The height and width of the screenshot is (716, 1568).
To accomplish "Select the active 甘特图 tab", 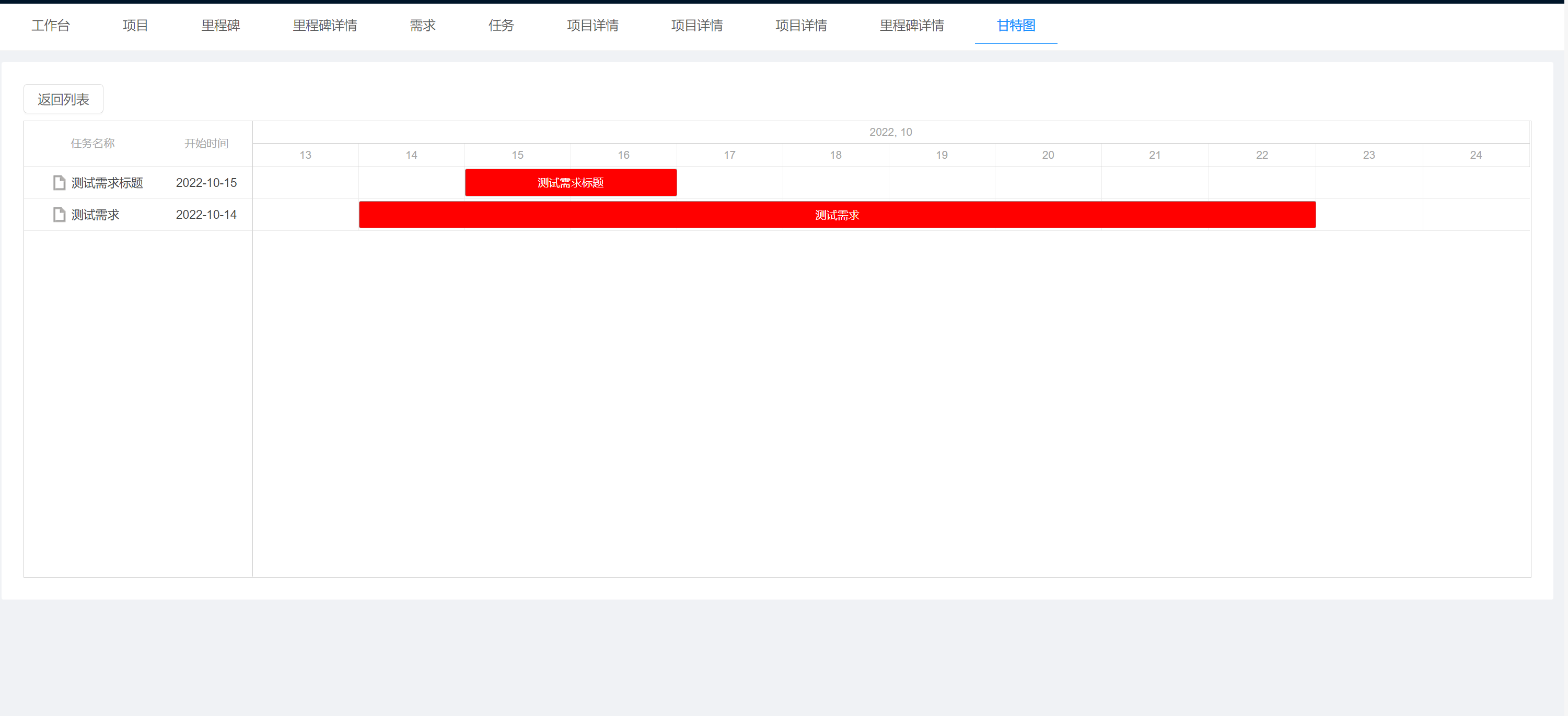I will (x=1016, y=25).
